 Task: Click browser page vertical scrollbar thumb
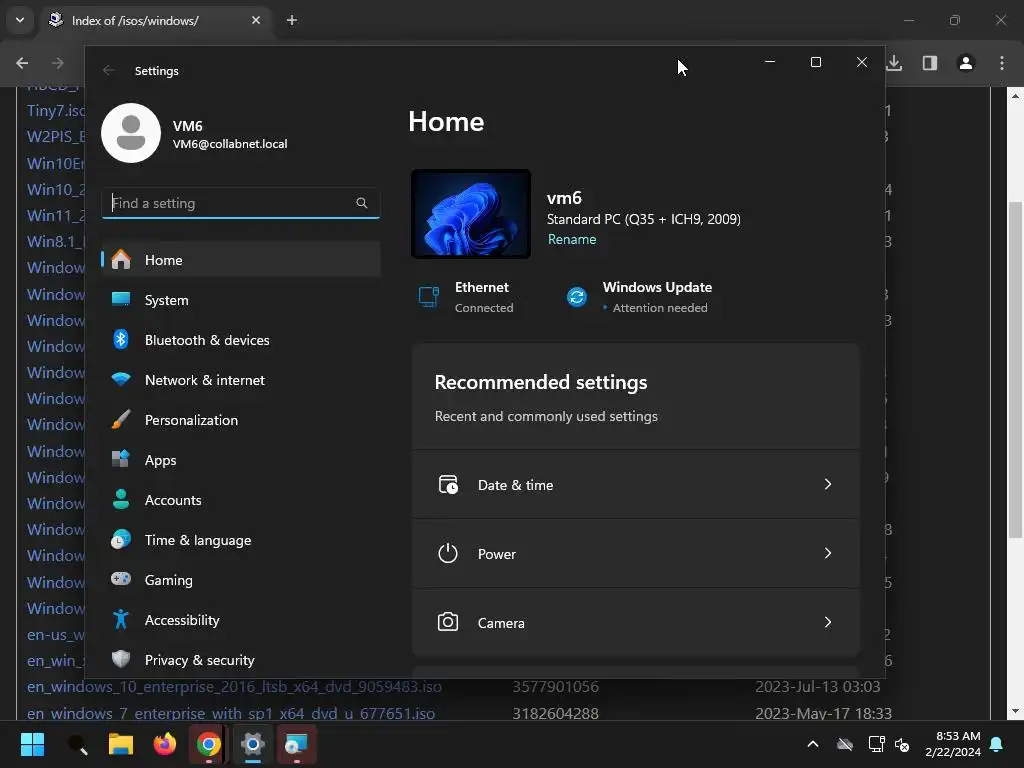coord(1016,369)
